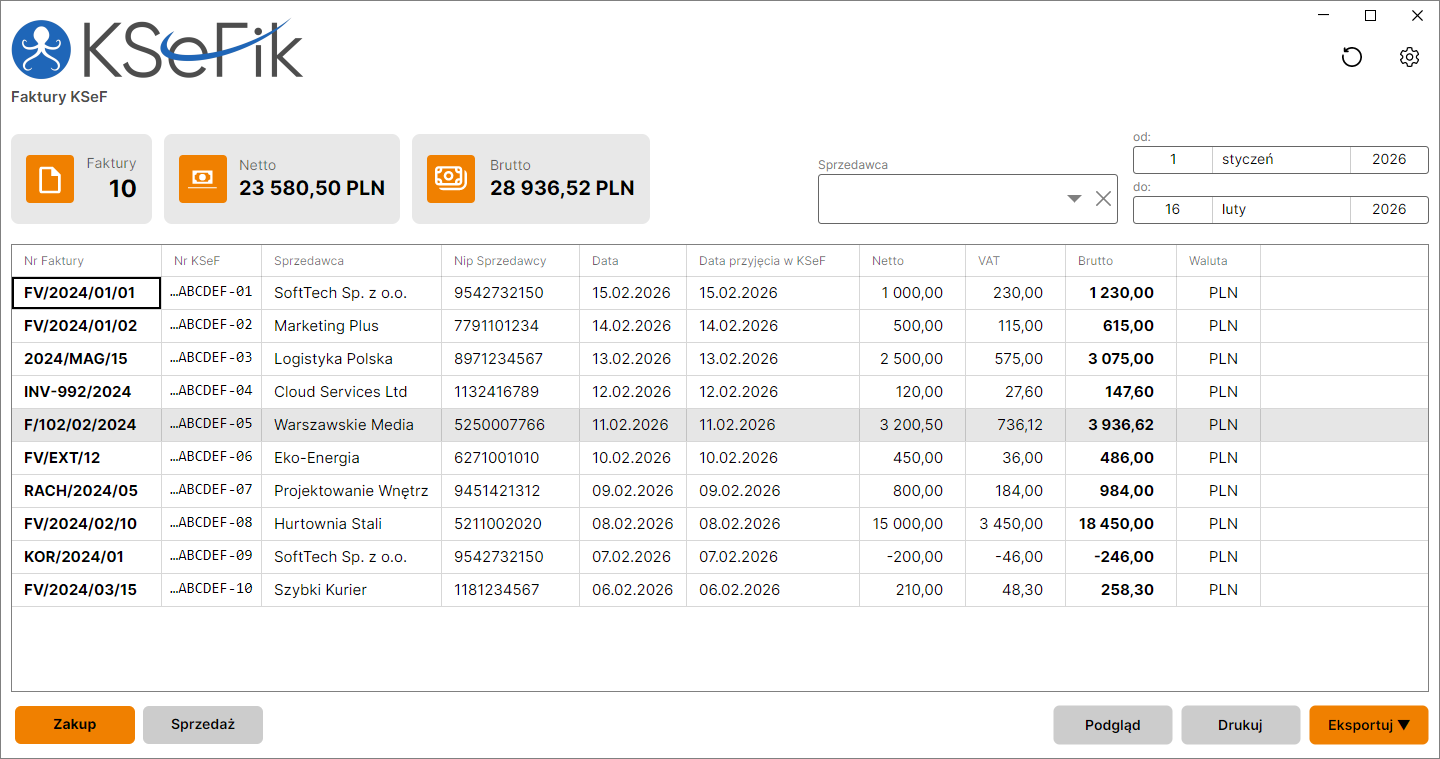Click the end date year field
This screenshot has height=759, width=1440.
coord(1389,209)
